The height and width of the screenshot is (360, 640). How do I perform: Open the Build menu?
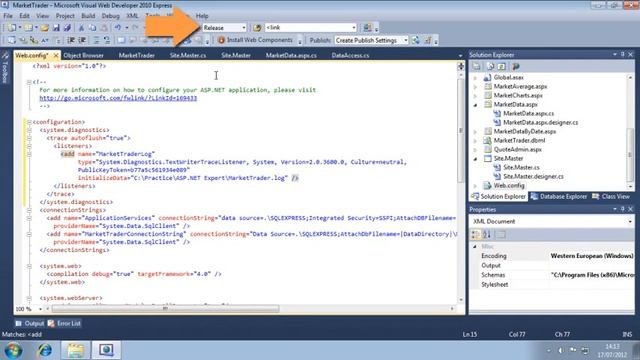click(x=88, y=16)
